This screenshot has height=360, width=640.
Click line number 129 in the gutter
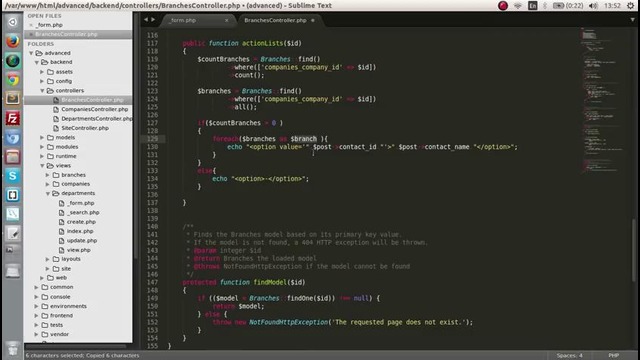click(x=152, y=139)
